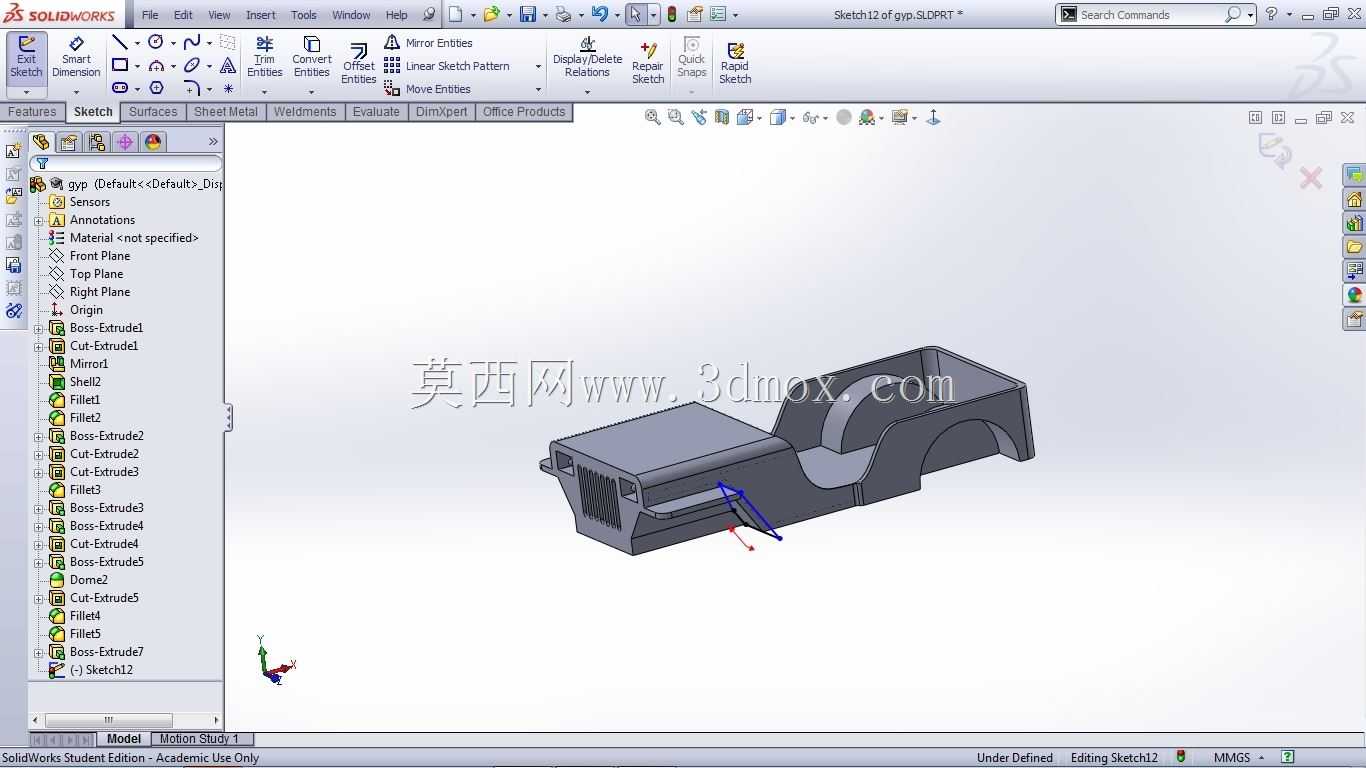
Task: Select the sketch Text tool
Action: coord(228,65)
